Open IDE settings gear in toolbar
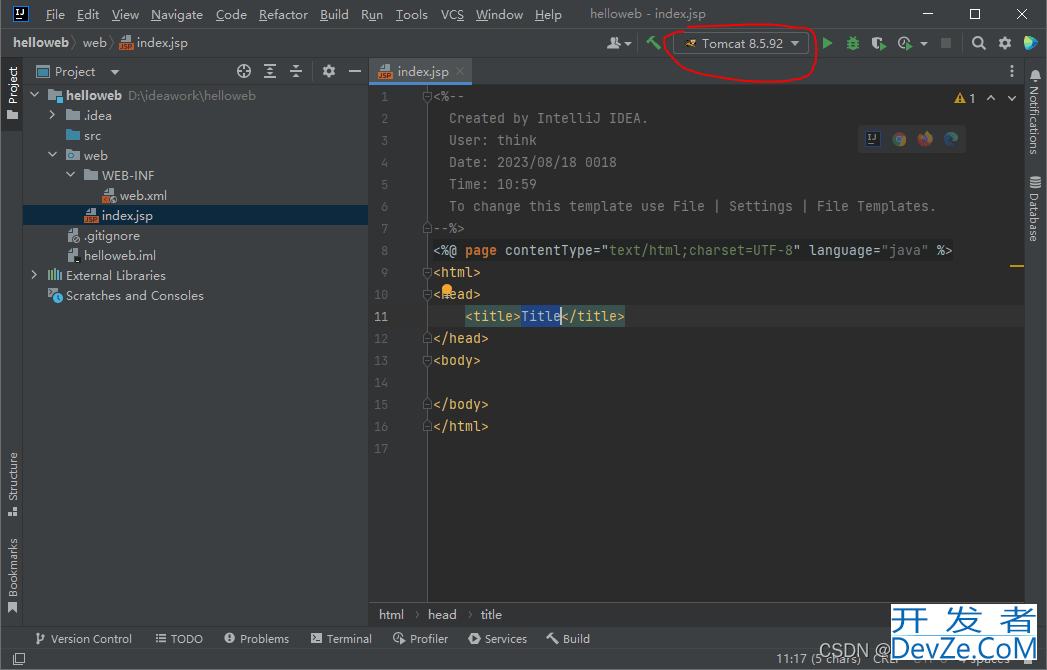 (1004, 43)
